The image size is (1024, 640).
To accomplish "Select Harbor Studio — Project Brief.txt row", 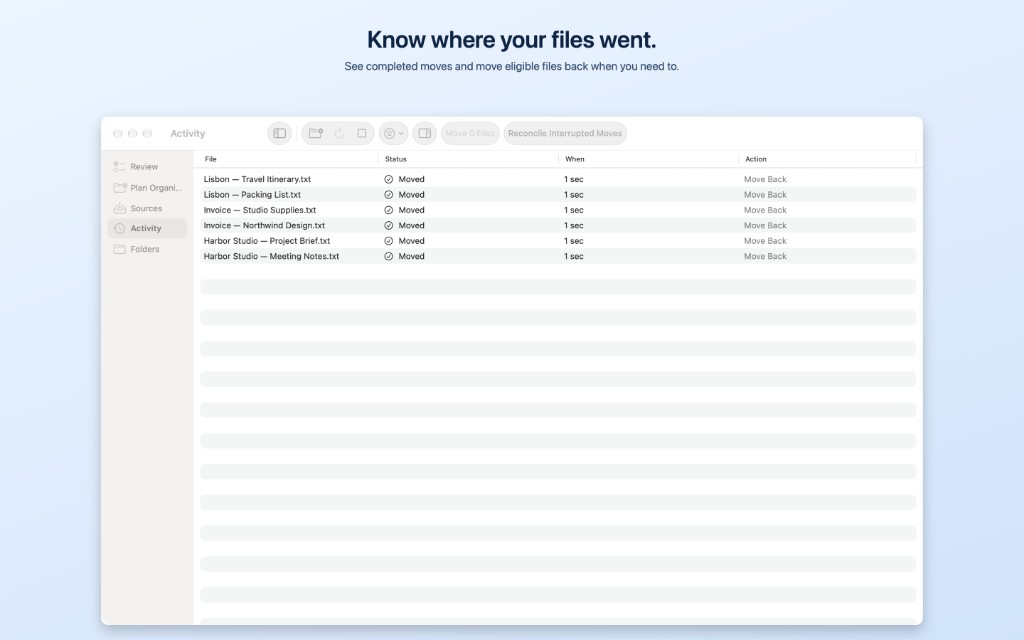I will click(558, 241).
